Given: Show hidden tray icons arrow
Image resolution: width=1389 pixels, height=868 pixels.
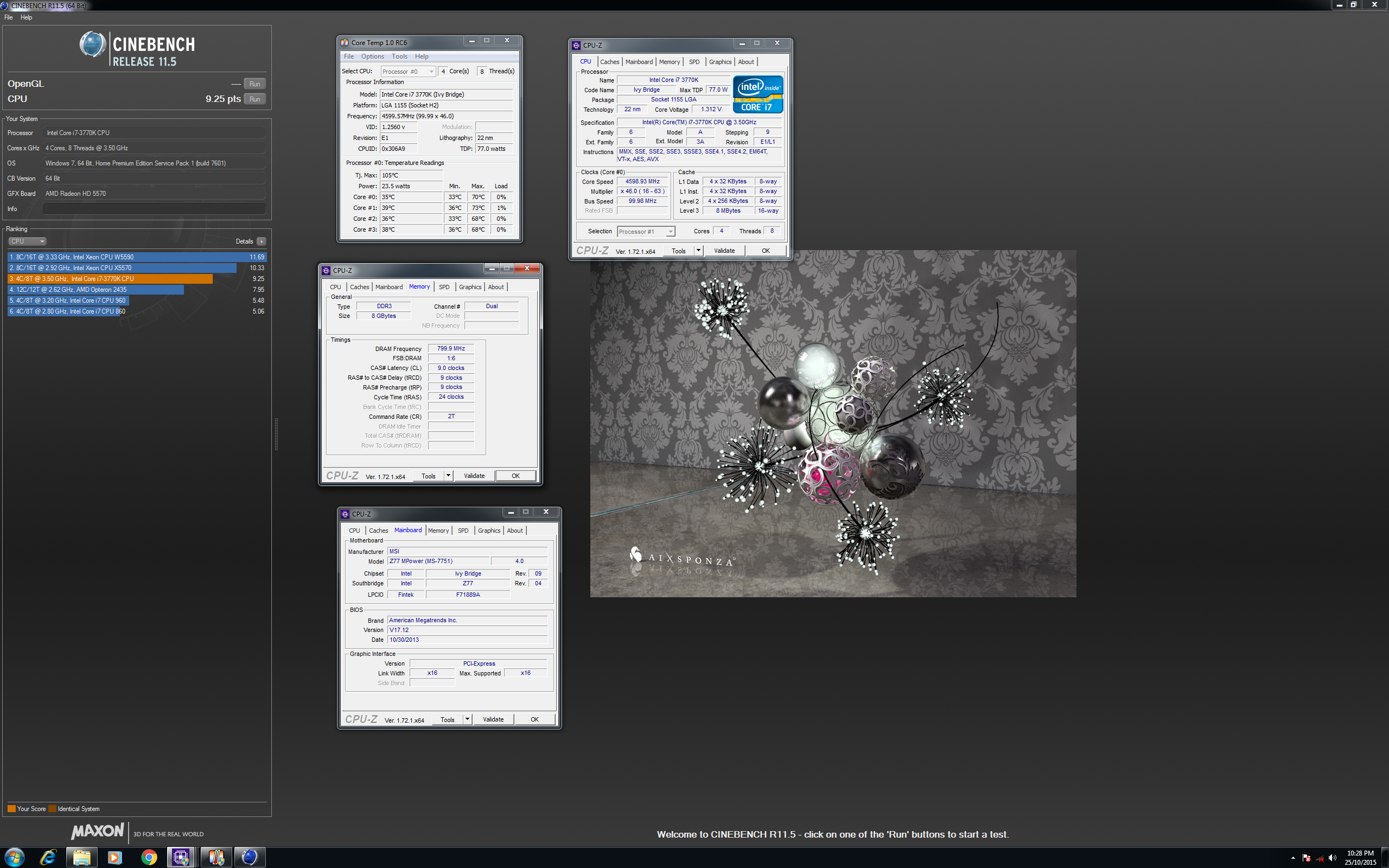Looking at the screenshot, I should (1292, 858).
